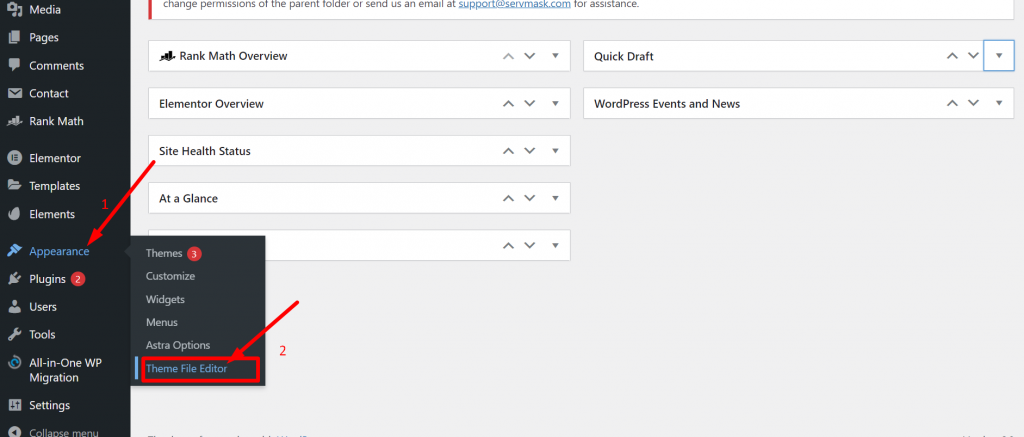Choose Customize in Appearance submenu
This screenshot has height=437, width=1024.
[x=170, y=276]
